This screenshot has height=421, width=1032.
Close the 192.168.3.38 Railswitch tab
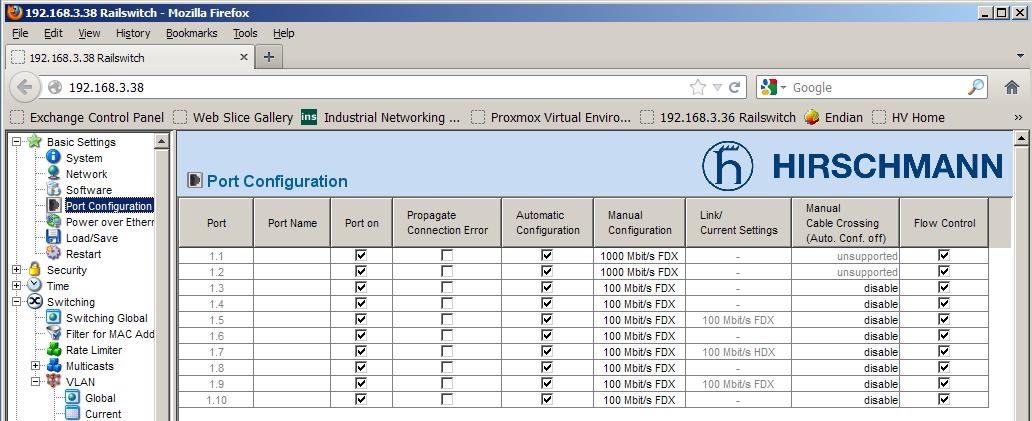[244, 57]
